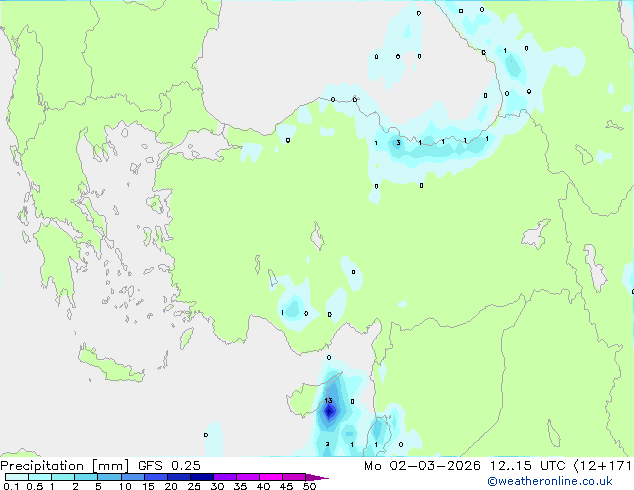The image size is (634, 490).
Task: Click the 30–35 mm purple legend swatch
Action: coord(225,477)
